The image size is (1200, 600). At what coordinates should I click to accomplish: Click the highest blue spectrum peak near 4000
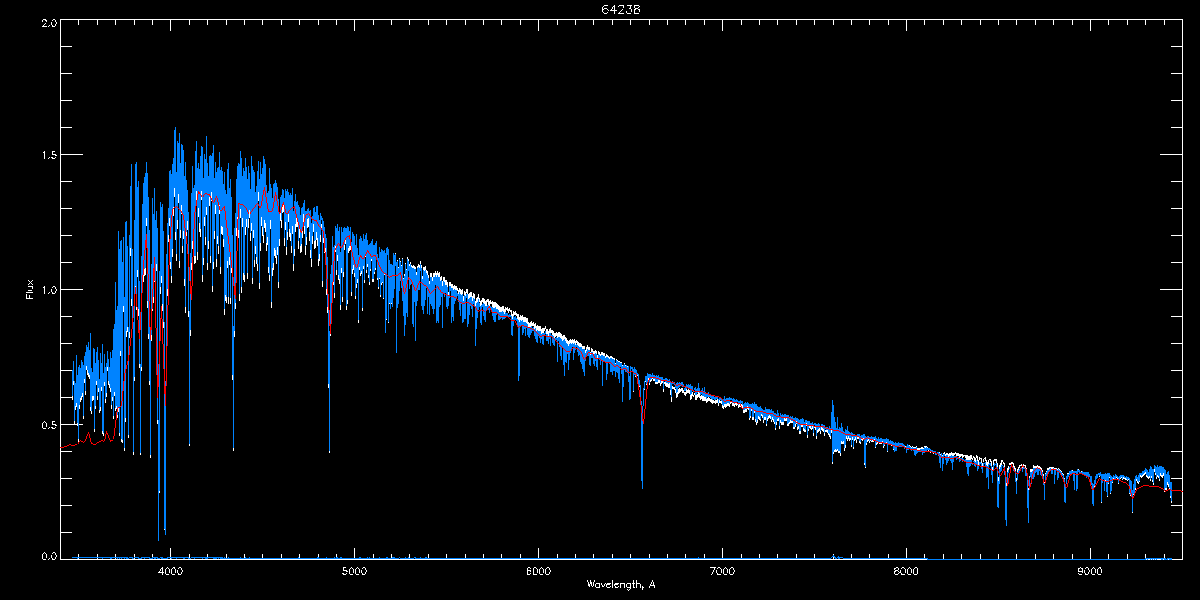pos(175,129)
